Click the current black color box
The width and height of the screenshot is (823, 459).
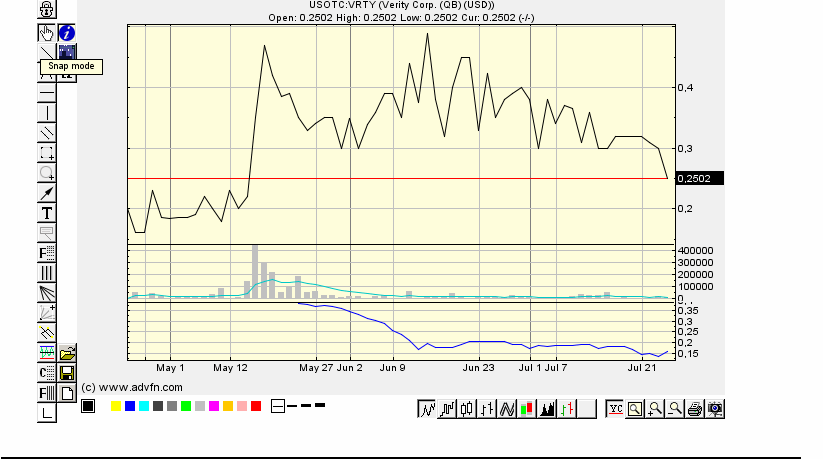pos(88,406)
